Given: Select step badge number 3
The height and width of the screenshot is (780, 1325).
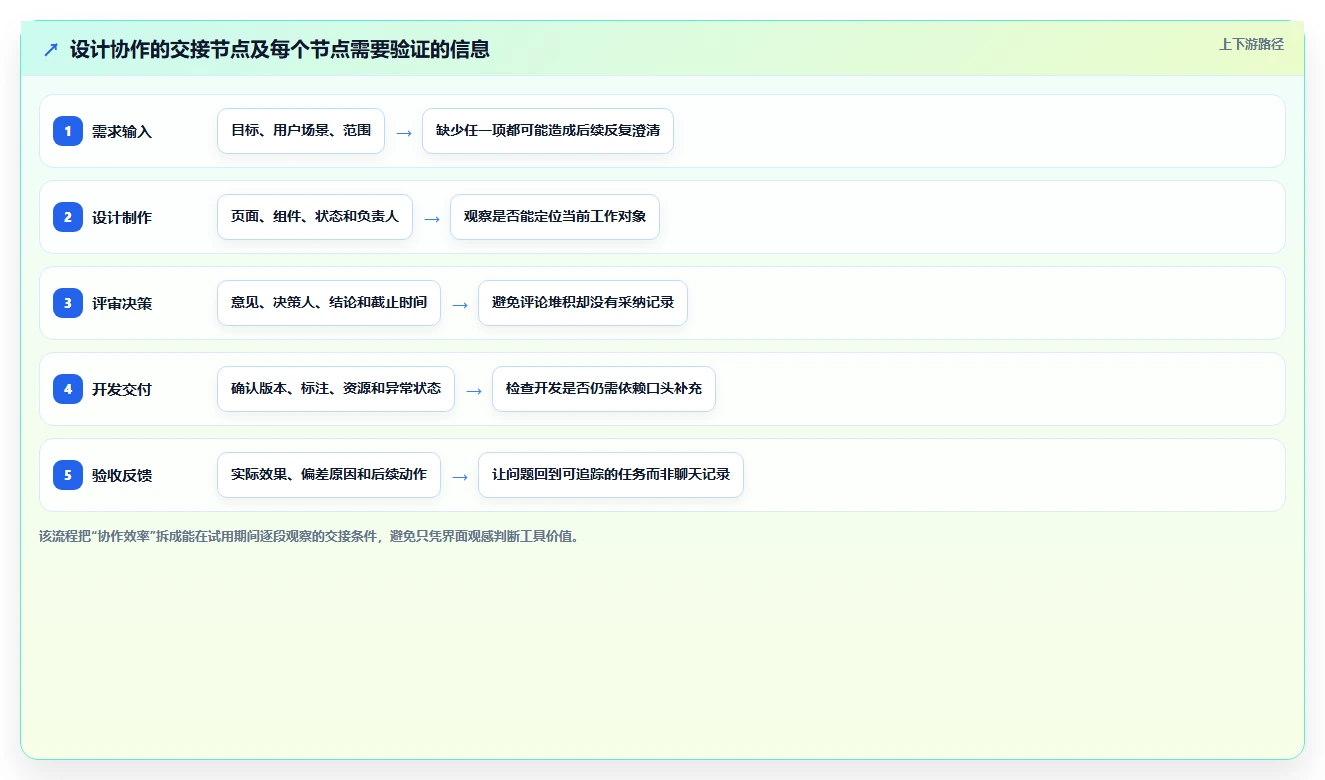Looking at the screenshot, I should [x=68, y=303].
